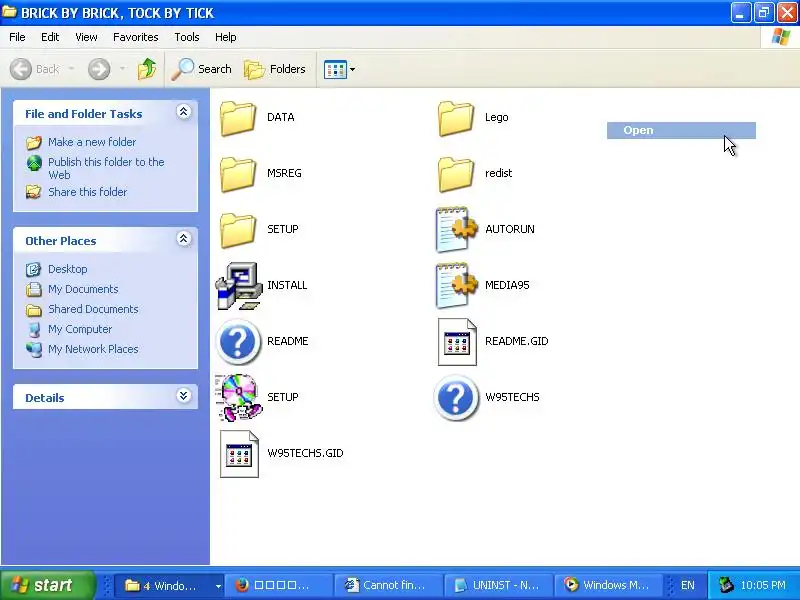Close the Brick by Brick window
The height and width of the screenshot is (600, 800).
[787, 13]
